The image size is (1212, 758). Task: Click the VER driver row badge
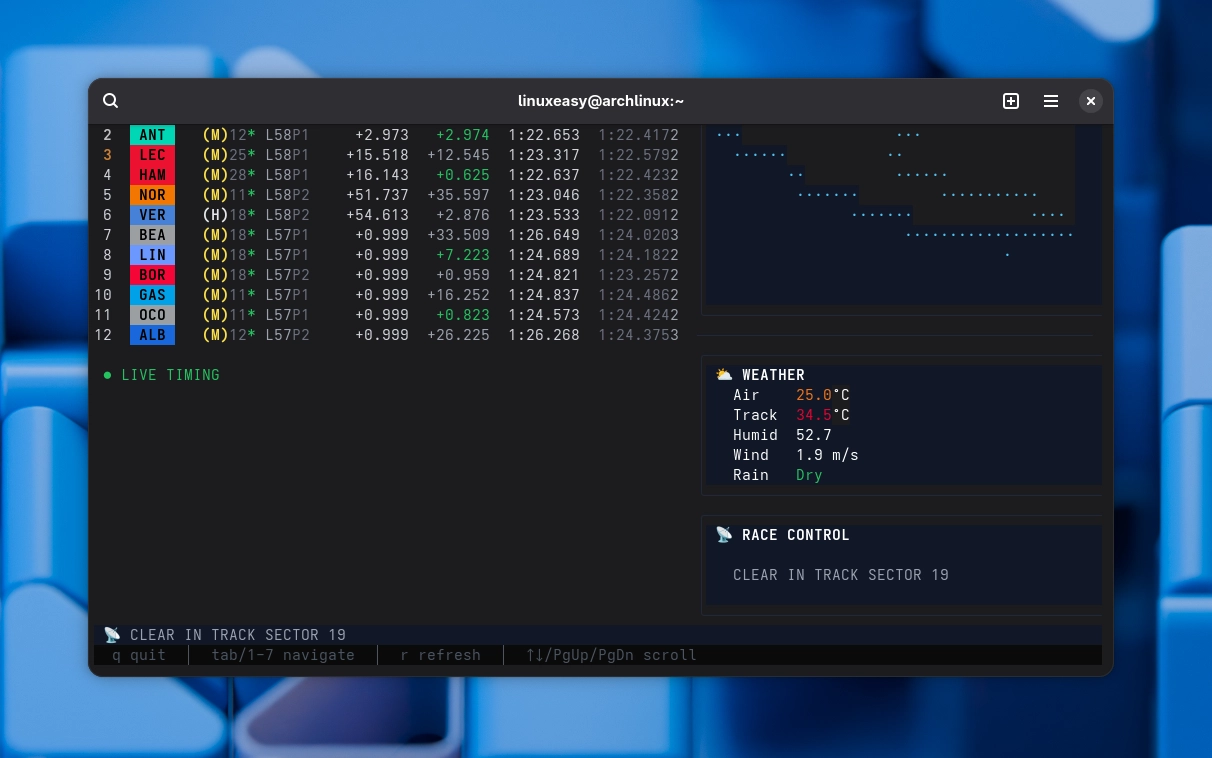pyautogui.click(x=152, y=215)
